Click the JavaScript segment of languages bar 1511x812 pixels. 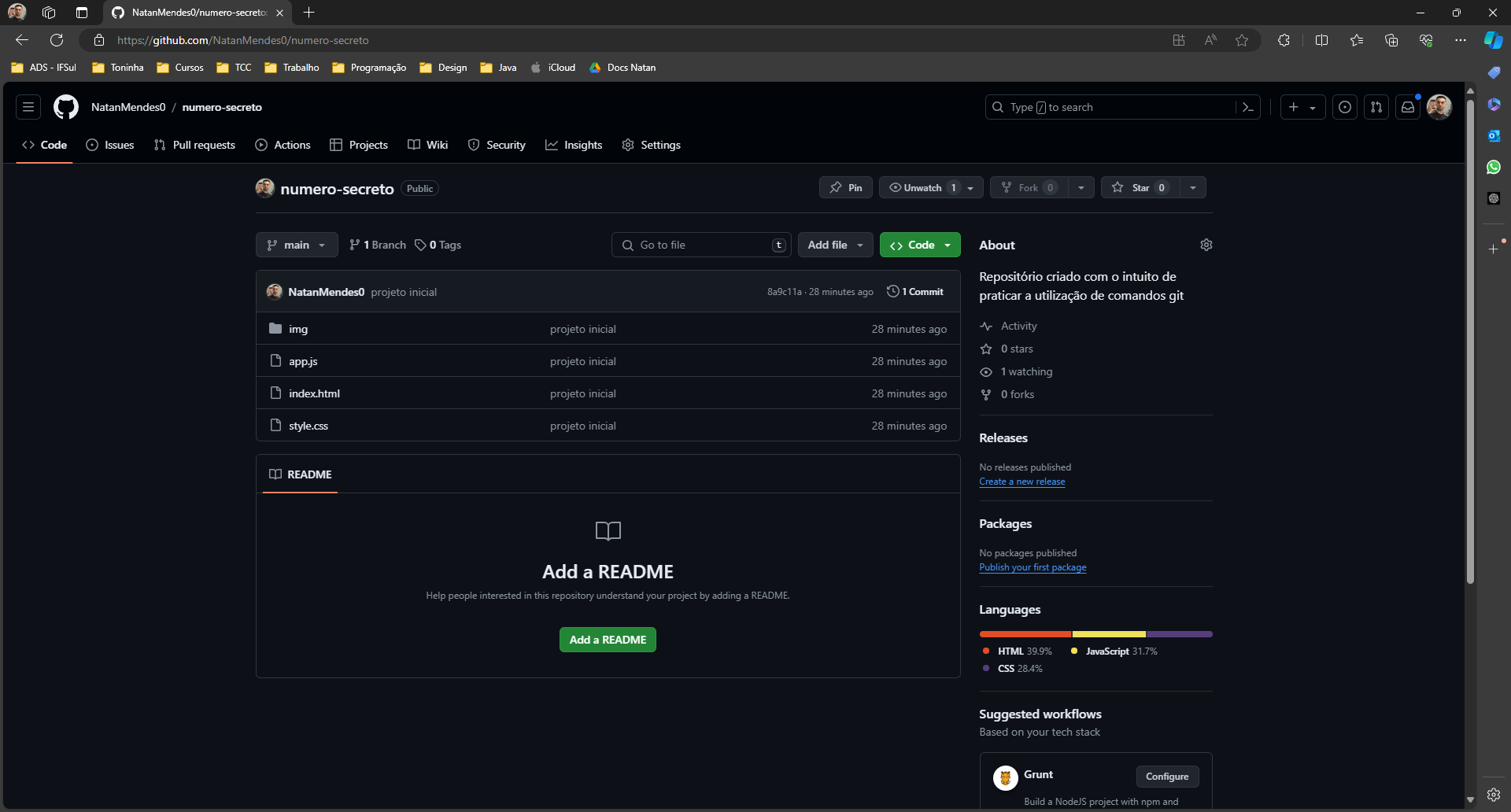point(1109,634)
